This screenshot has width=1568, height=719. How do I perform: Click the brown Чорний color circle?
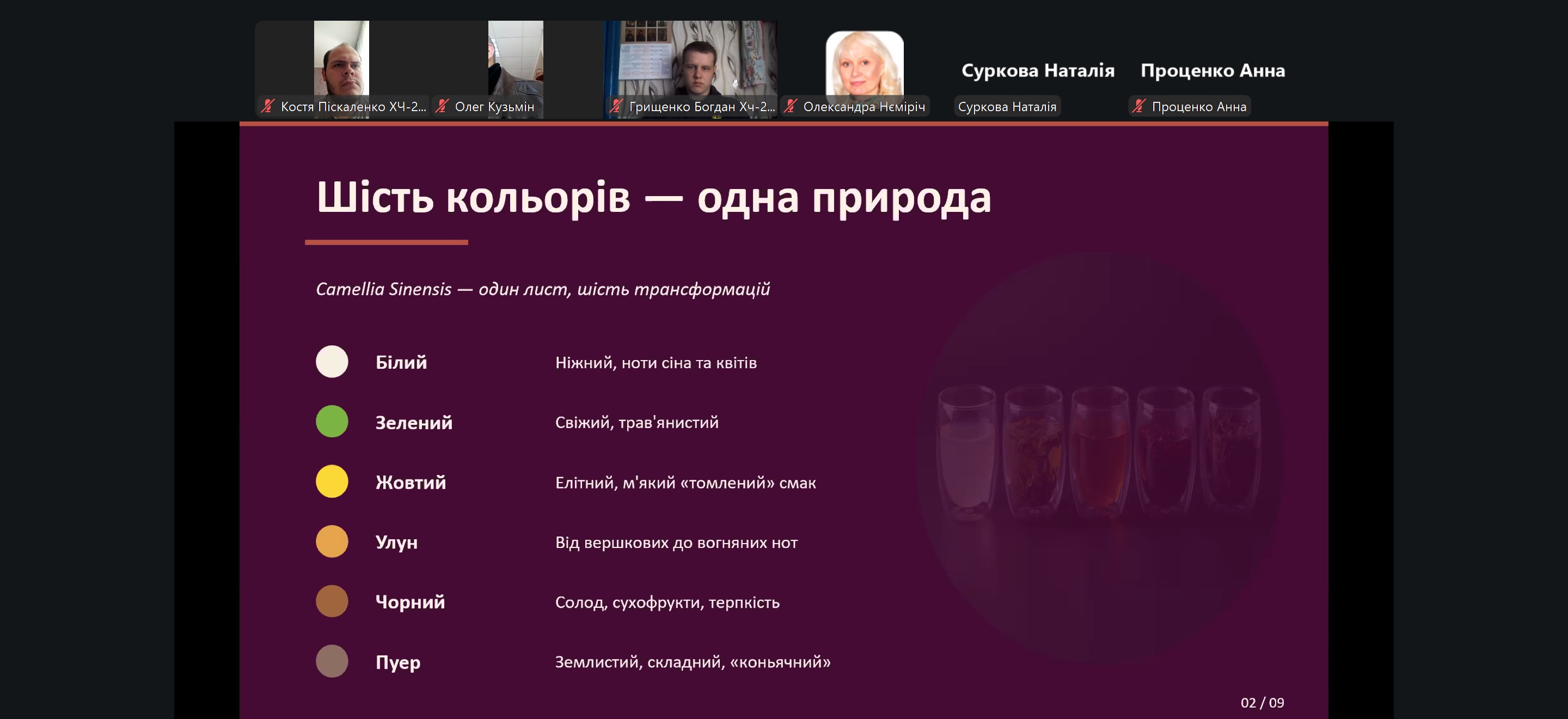click(x=332, y=601)
